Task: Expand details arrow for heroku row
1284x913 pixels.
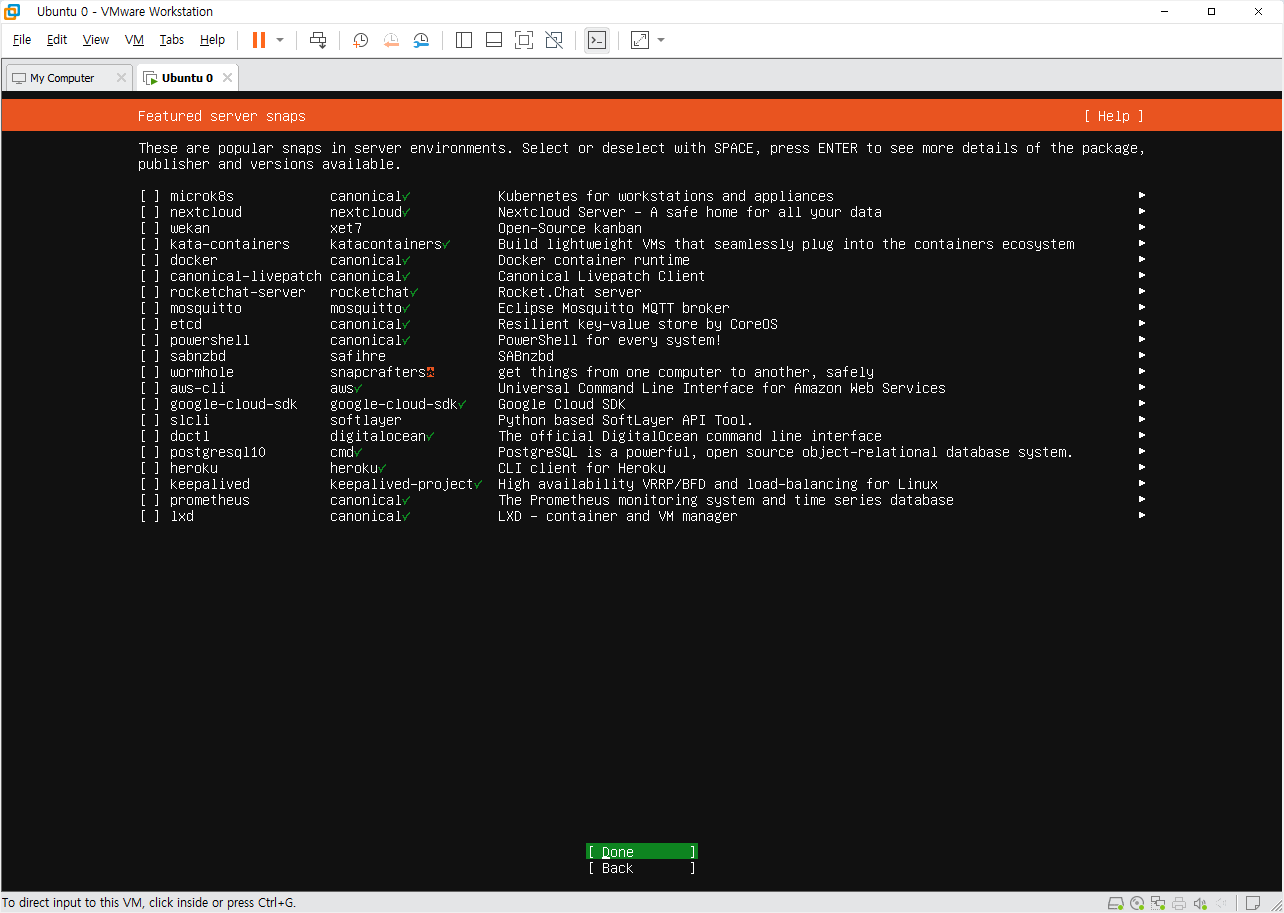Action: coord(1142,468)
